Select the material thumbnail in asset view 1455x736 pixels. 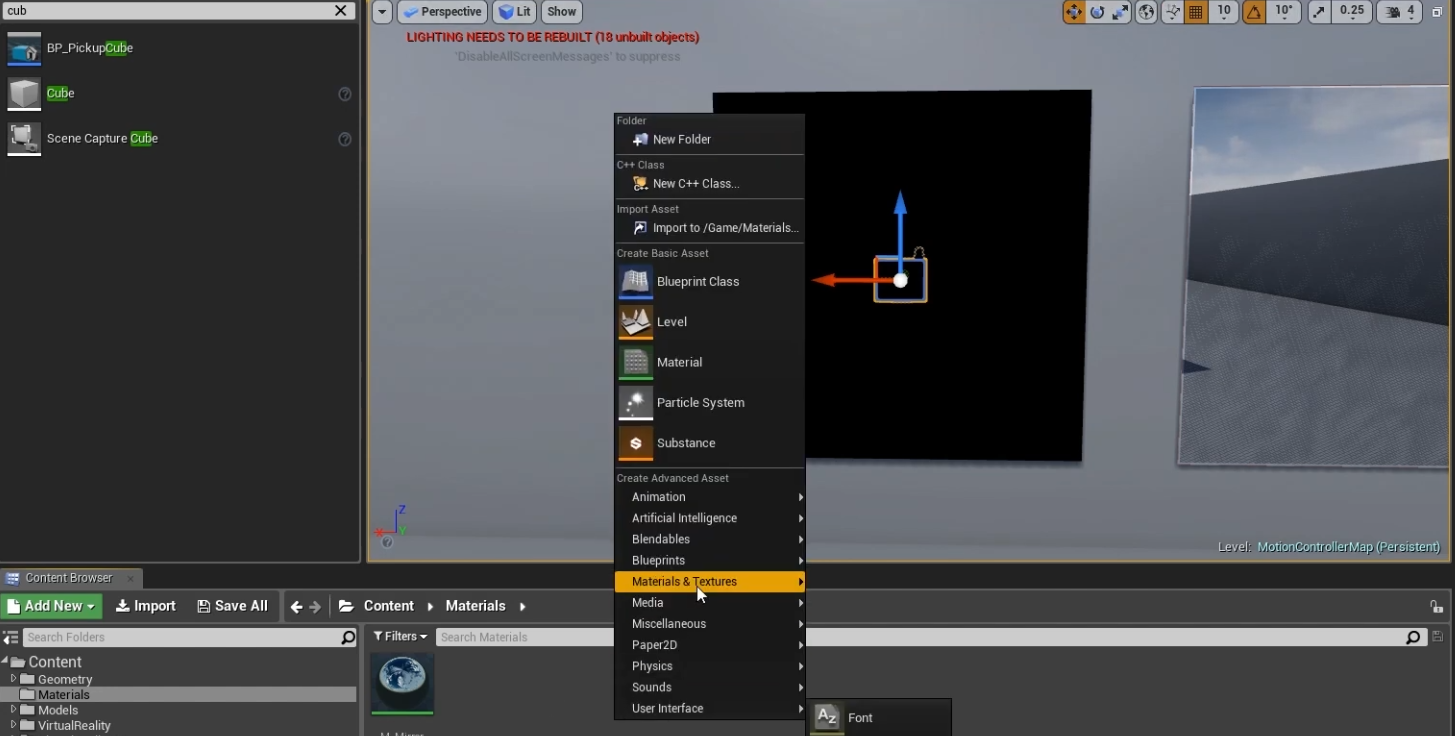click(402, 684)
